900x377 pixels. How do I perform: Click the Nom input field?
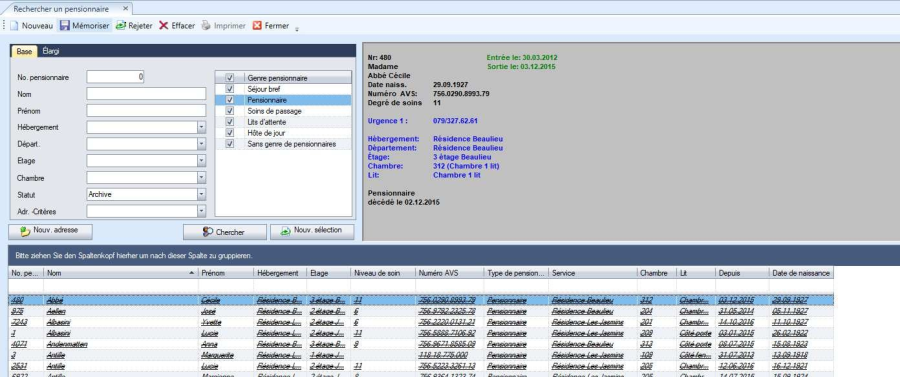click(146, 94)
